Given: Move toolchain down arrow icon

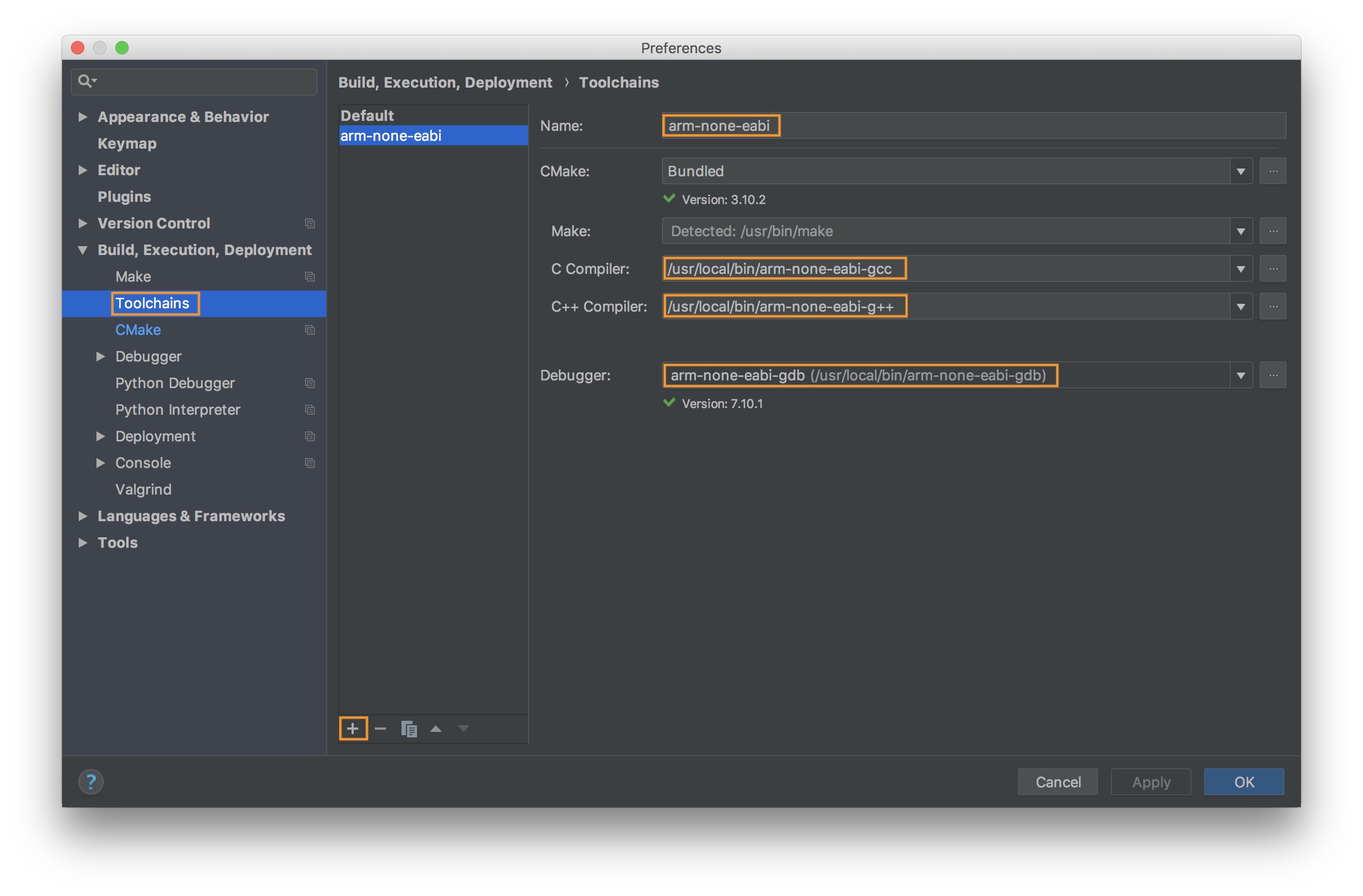Looking at the screenshot, I should pyautogui.click(x=464, y=728).
